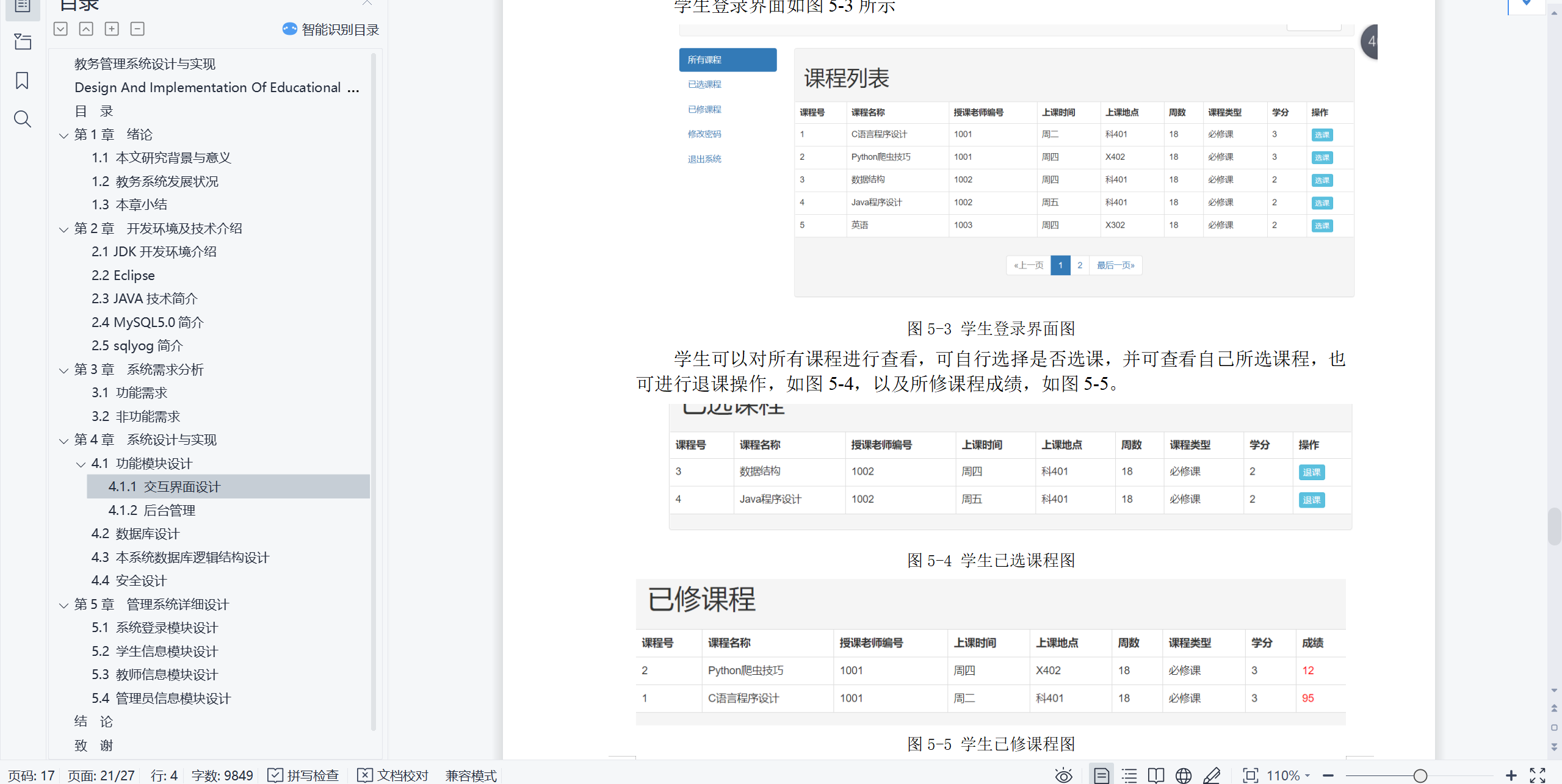Image resolution: width=1562 pixels, height=784 pixels.
Task: Toggle spell check (拼写检查) in status bar
Action: click(303, 775)
